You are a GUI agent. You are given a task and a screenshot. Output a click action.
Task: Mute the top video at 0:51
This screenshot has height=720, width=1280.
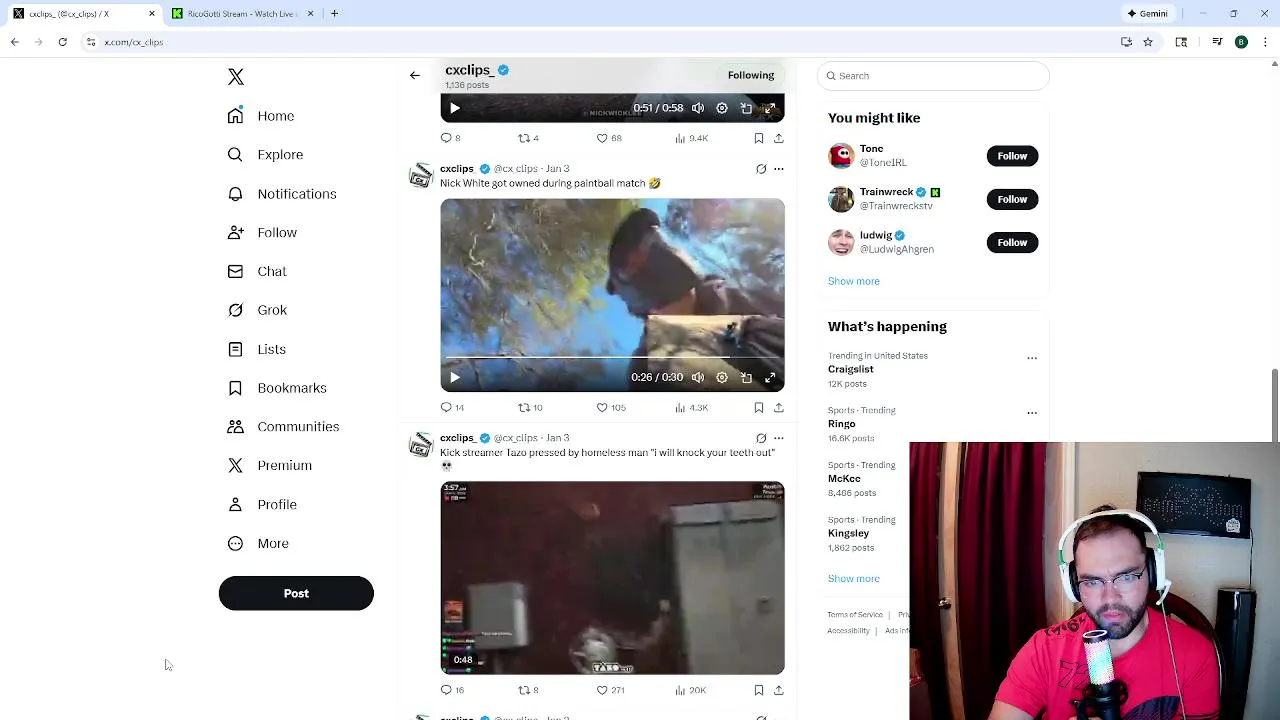click(698, 108)
